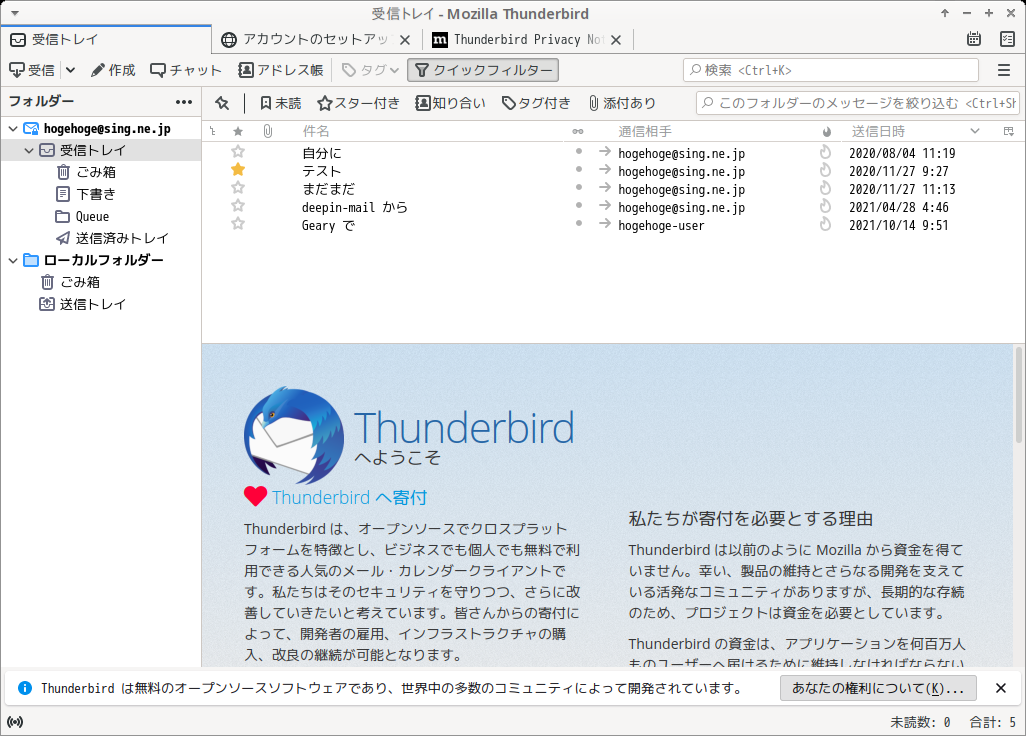
Task: Star the Geary で message
Action: tap(238, 224)
